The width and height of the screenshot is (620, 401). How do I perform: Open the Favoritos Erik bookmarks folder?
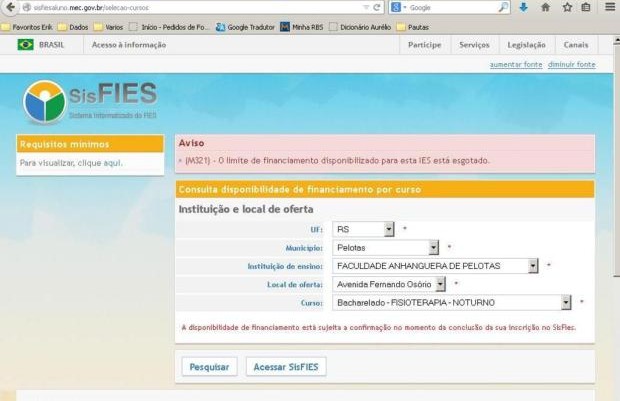point(27,27)
